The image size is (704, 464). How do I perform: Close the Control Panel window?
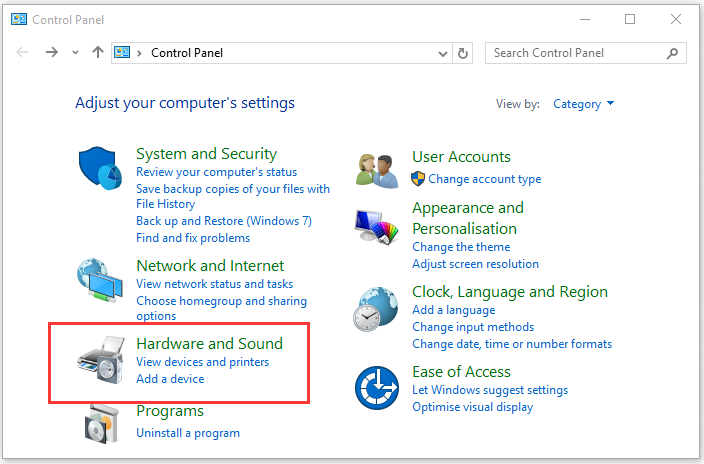tap(676, 19)
